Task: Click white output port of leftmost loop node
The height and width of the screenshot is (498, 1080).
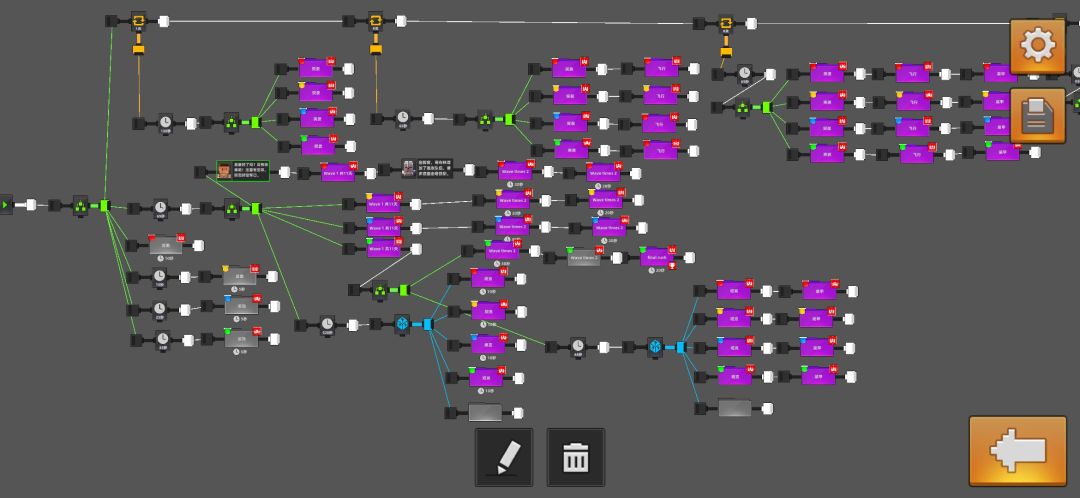Action: tap(163, 21)
